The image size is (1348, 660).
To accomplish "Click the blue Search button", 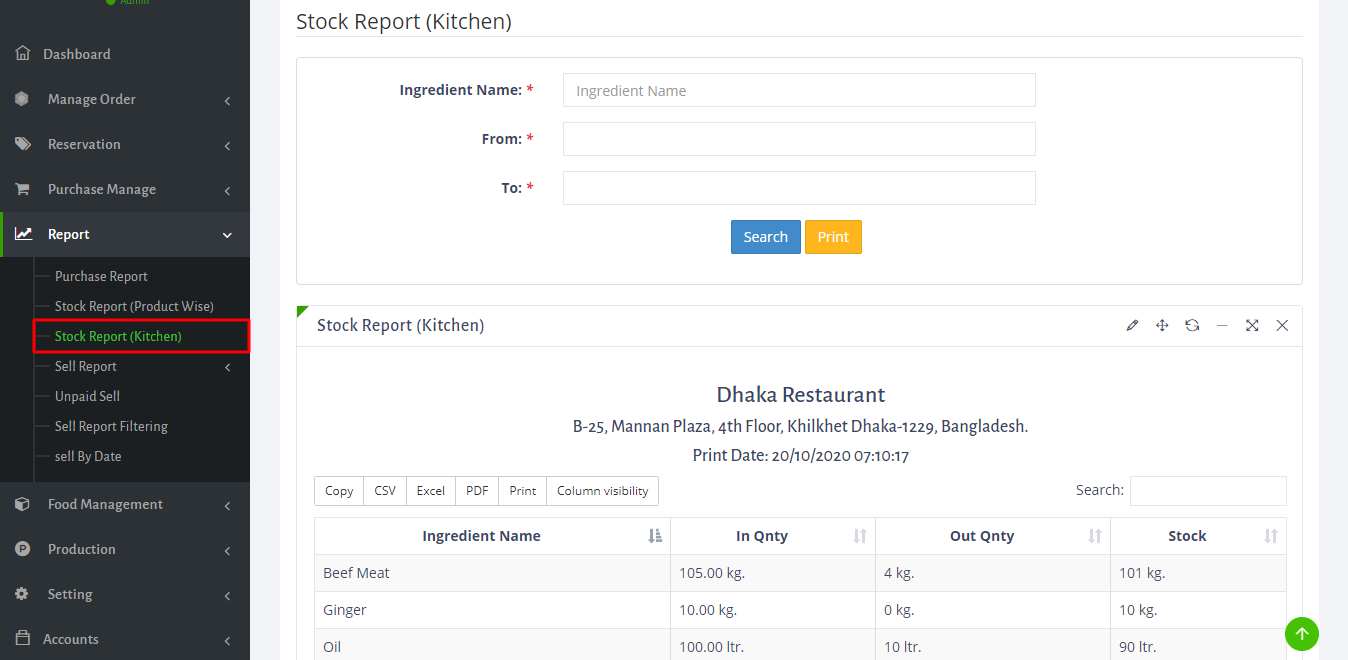I will point(765,237).
